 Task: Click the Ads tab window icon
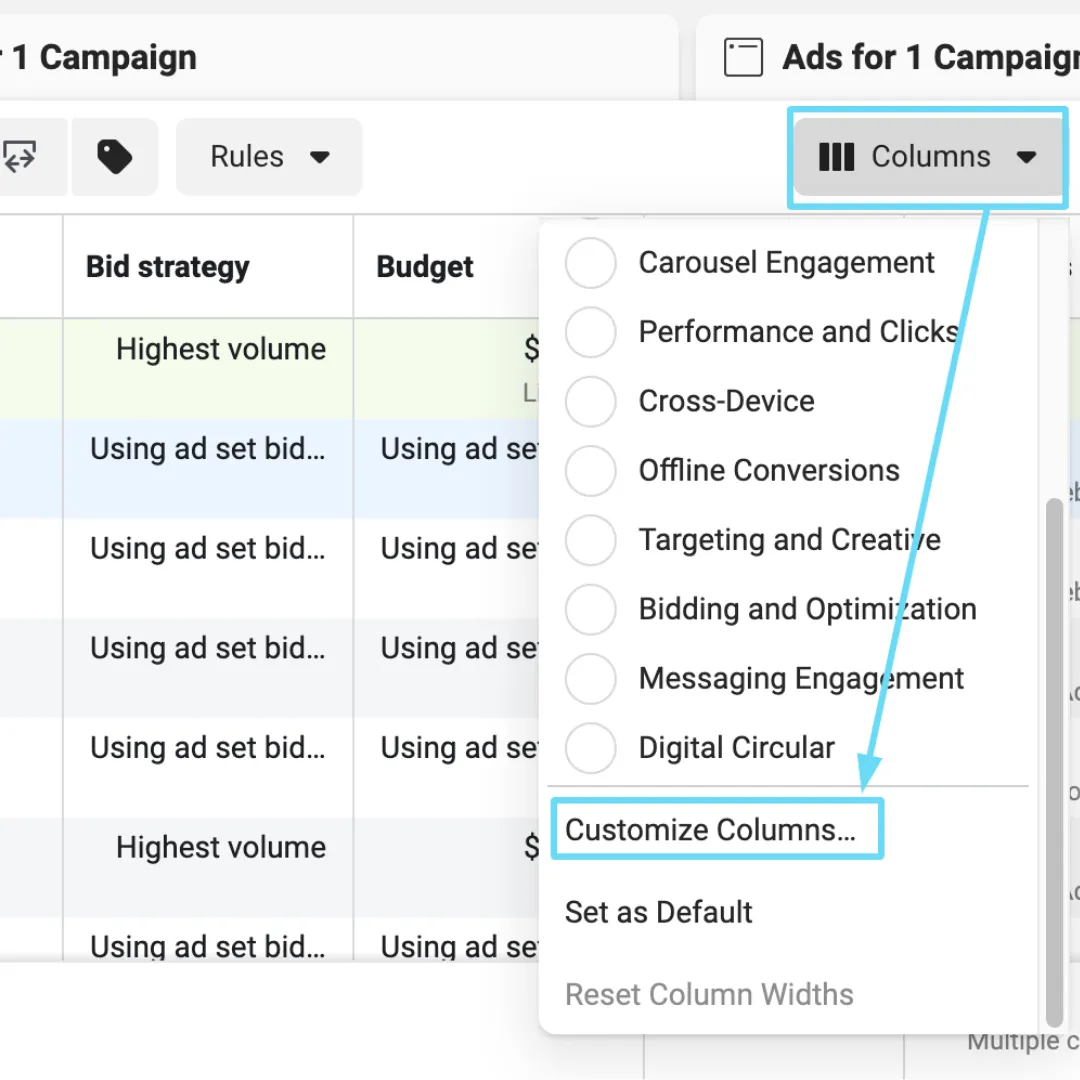tap(743, 58)
